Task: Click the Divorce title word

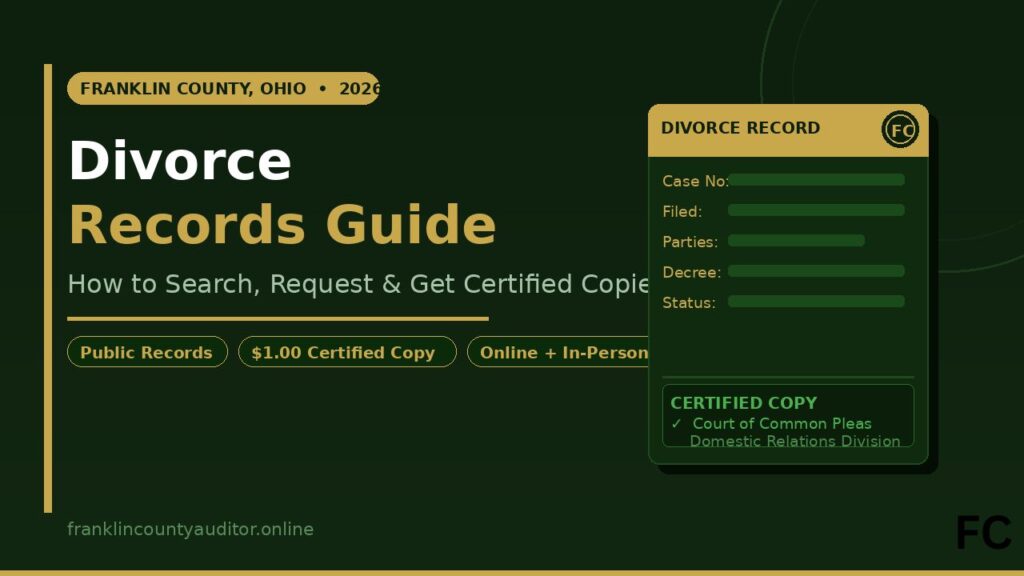Action: [x=180, y=161]
